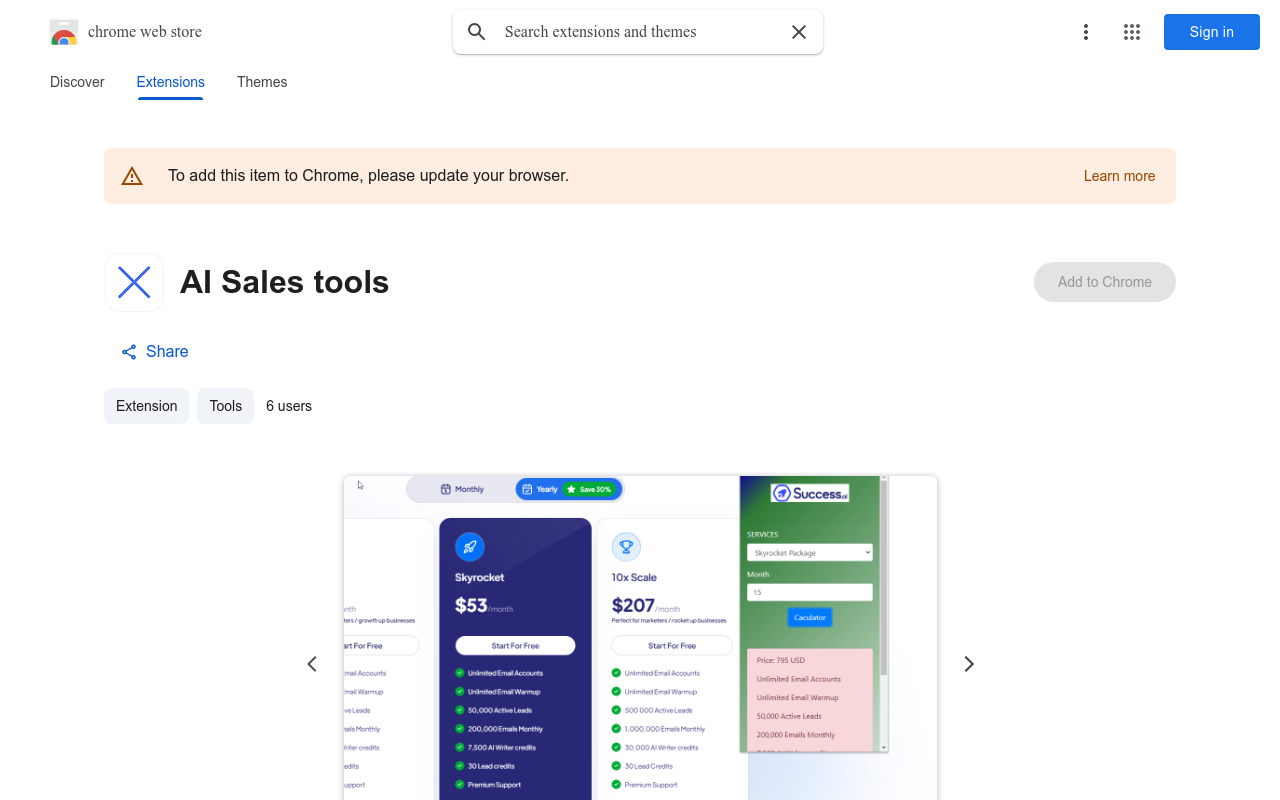Go to previous screenshot with left arrow
1280x800 pixels.
pos(312,664)
